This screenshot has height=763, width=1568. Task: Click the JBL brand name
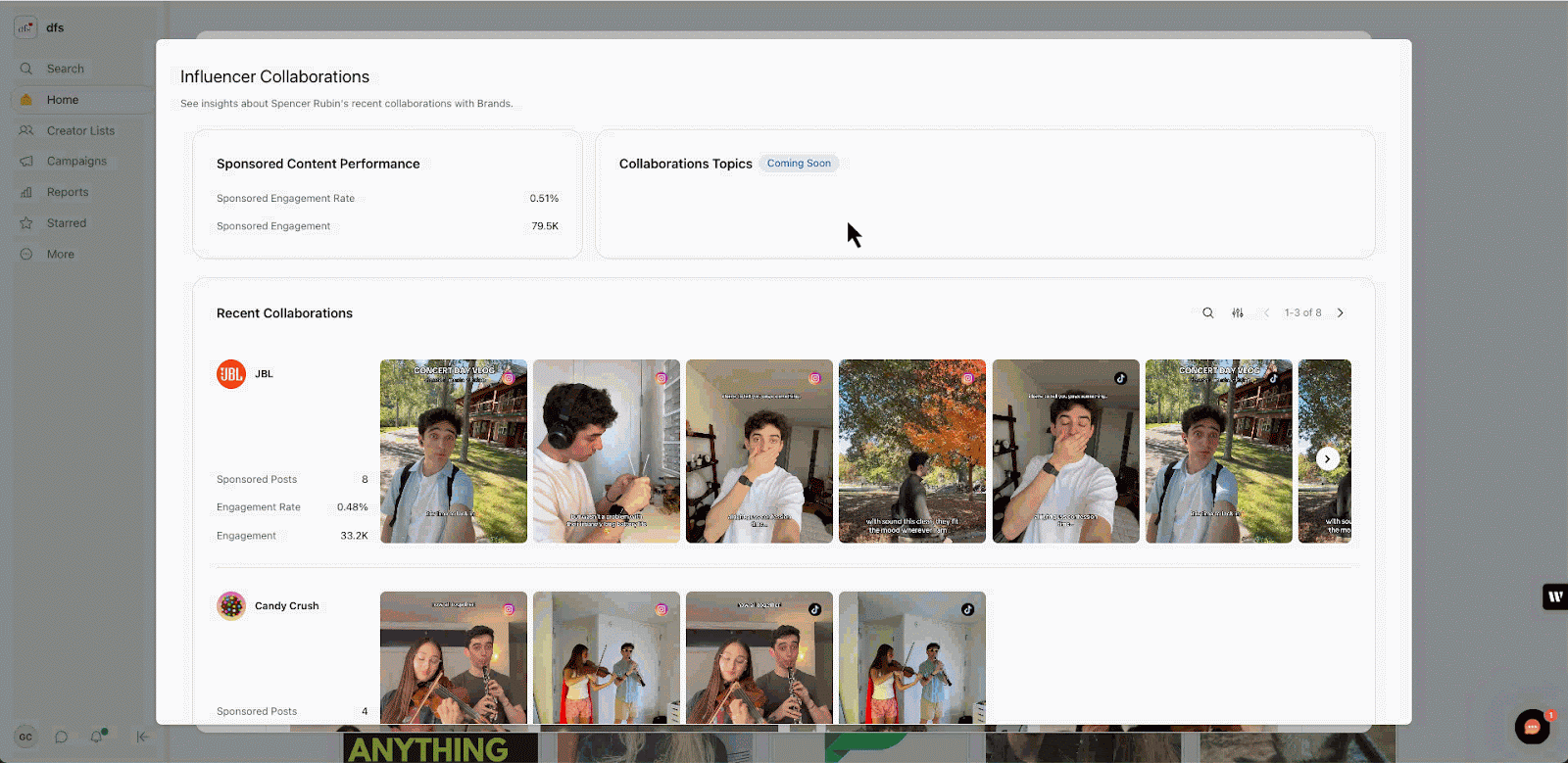(x=264, y=374)
